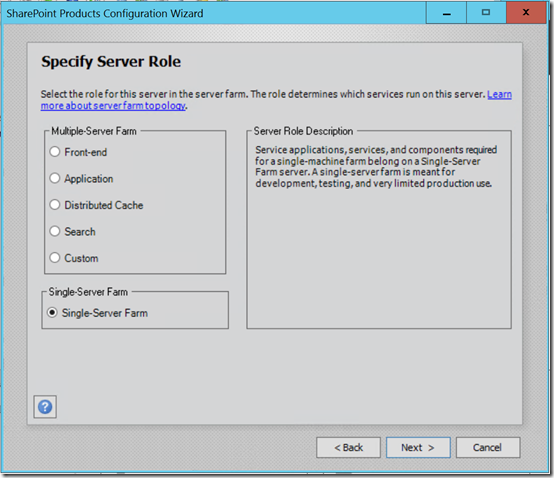The width and height of the screenshot is (554, 478).
Task: Click the Back button
Action: pos(348,448)
